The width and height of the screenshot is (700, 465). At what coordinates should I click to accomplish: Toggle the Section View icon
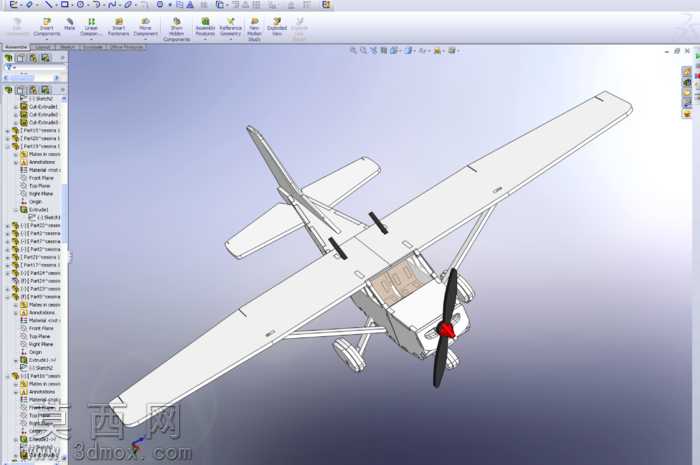coord(383,50)
